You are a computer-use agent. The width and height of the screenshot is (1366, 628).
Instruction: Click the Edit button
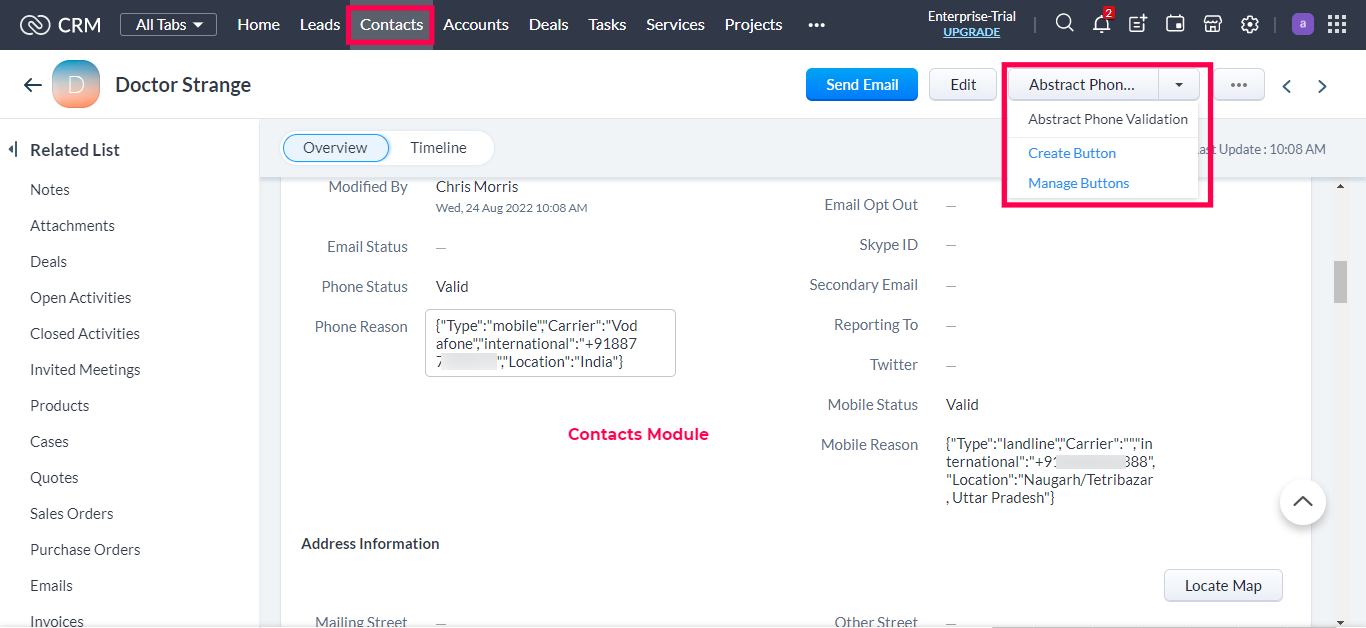(x=963, y=85)
